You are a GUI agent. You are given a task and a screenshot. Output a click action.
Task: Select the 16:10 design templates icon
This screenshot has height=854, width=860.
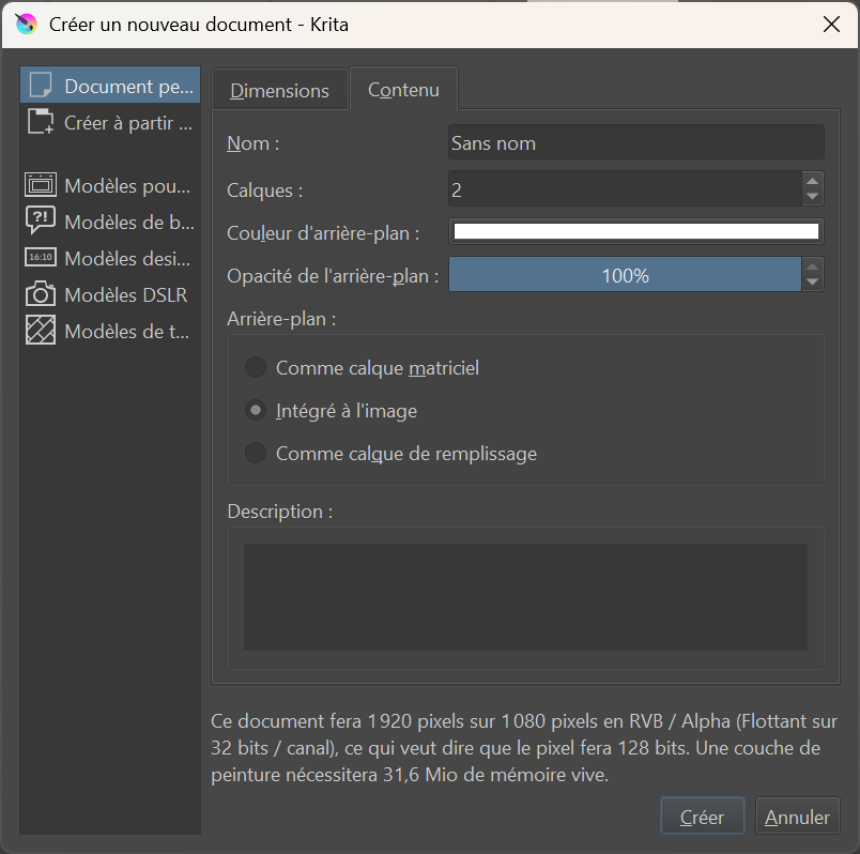pos(41,258)
